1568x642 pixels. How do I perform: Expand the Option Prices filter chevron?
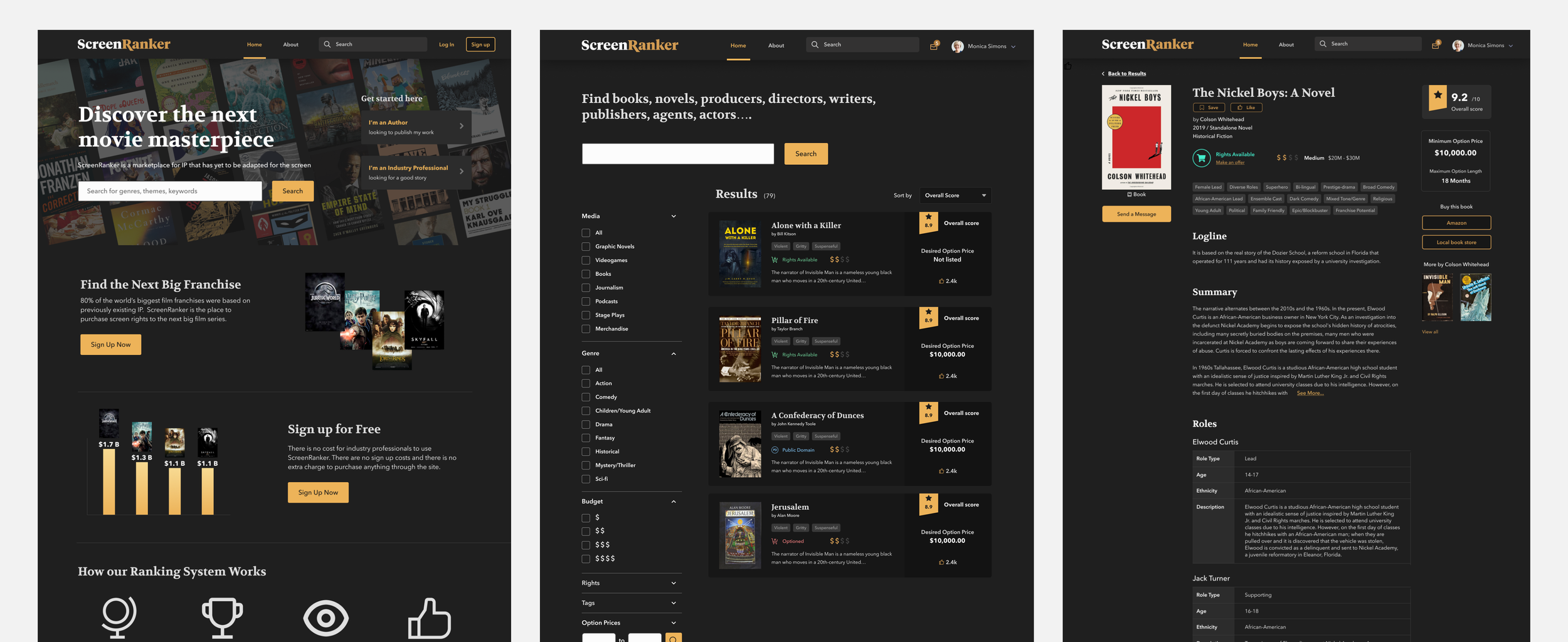(674, 623)
